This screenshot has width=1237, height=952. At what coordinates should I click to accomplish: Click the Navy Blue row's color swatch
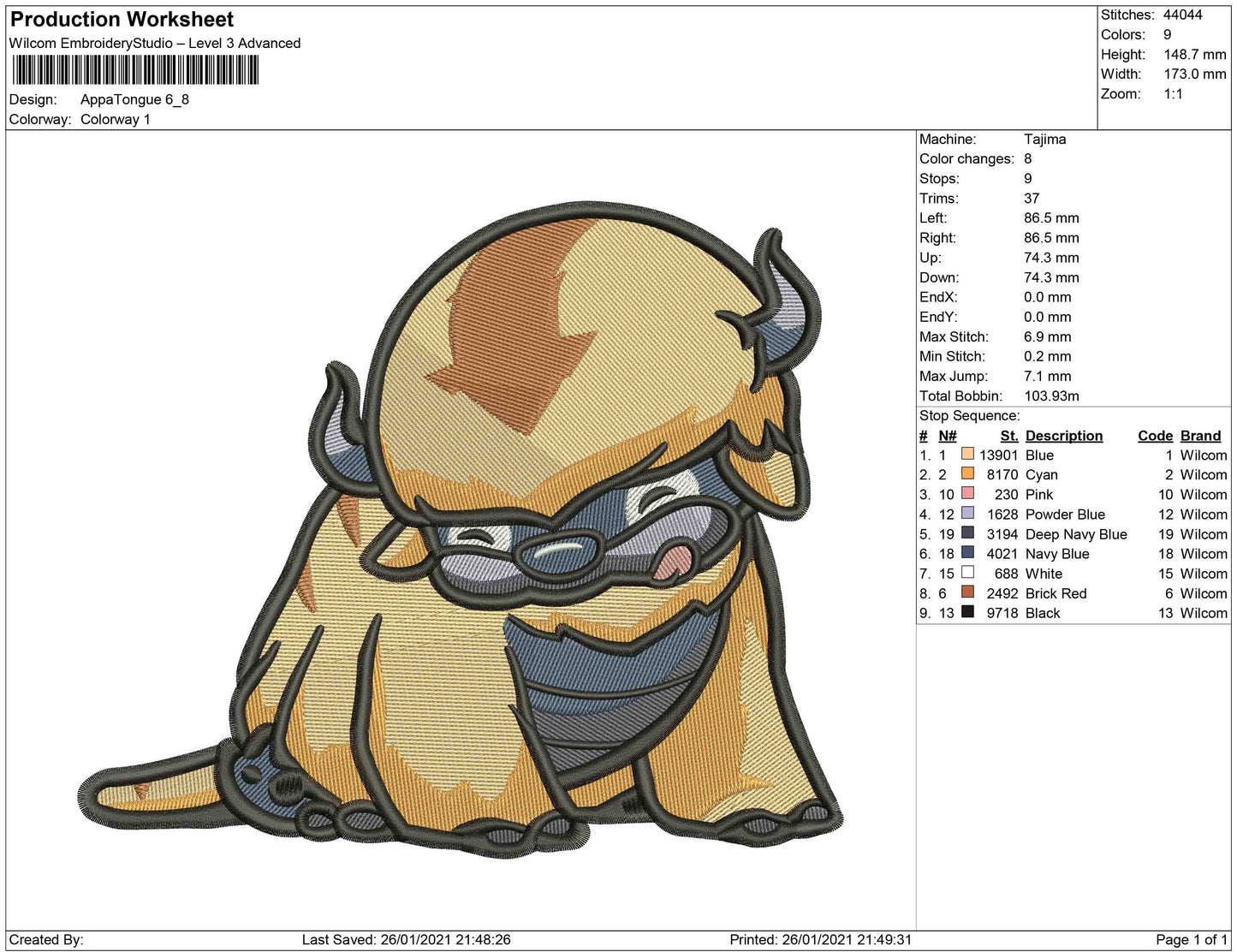click(967, 553)
